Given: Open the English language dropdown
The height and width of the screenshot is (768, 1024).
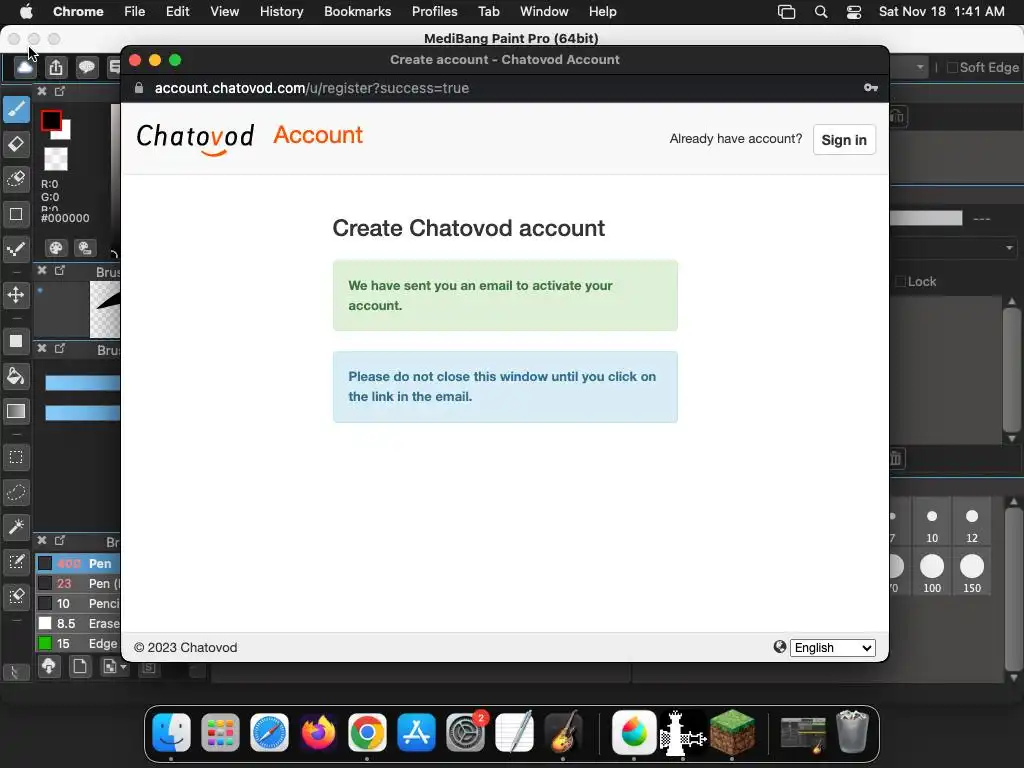Looking at the screenshot, I should click(833, 648).
